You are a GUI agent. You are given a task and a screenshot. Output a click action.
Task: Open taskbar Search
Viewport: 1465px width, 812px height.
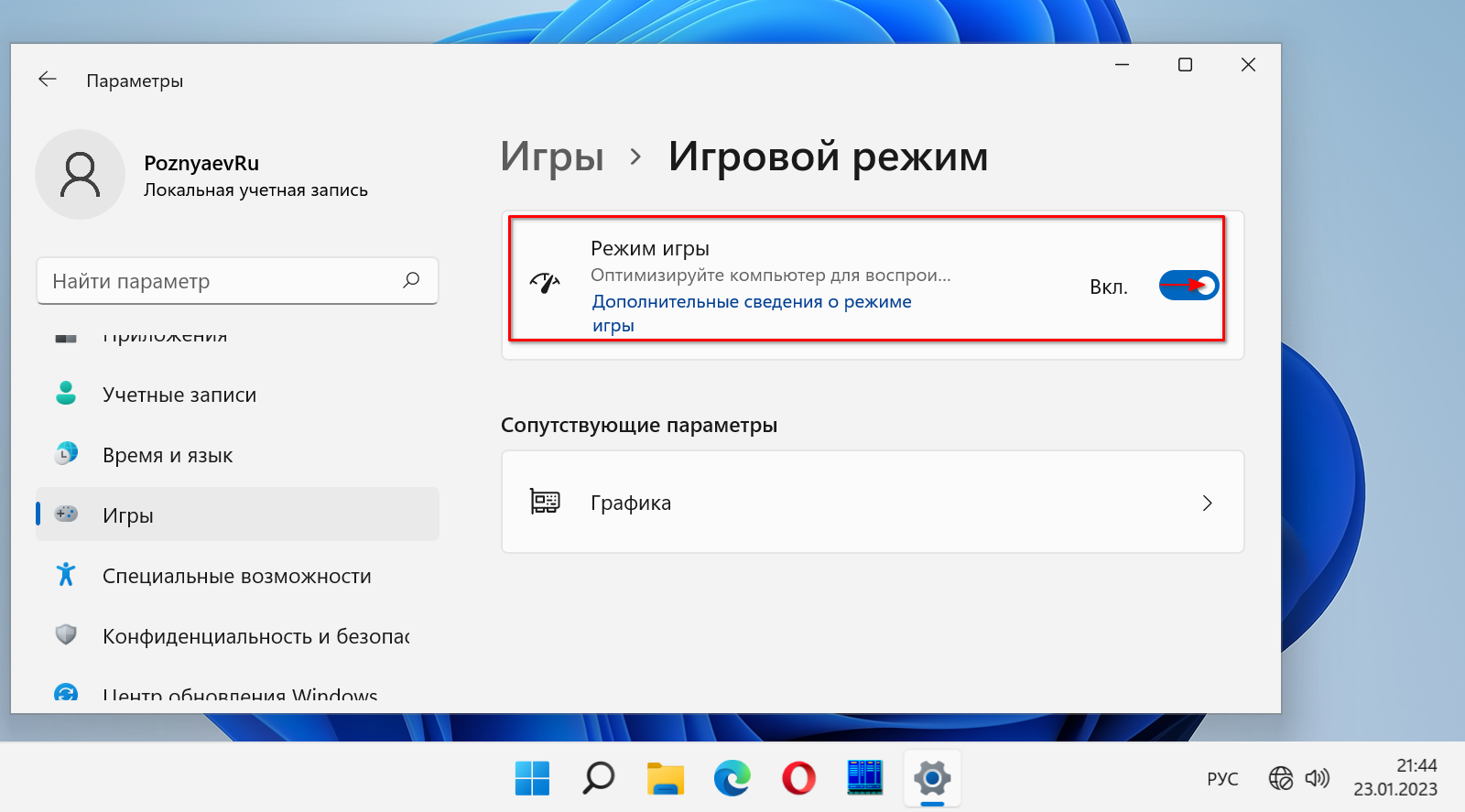click(x=599, y=778)
